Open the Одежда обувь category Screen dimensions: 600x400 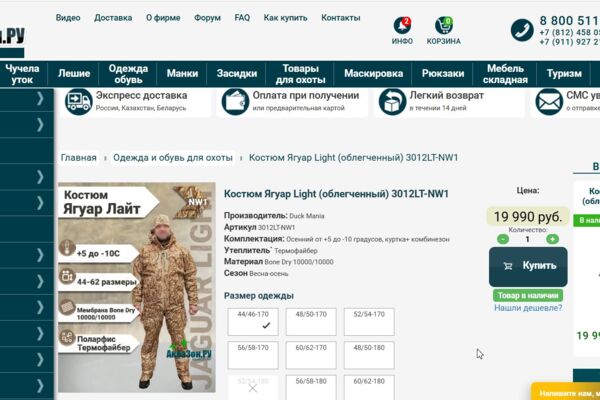pyautogui.click(x=128, y=74)
